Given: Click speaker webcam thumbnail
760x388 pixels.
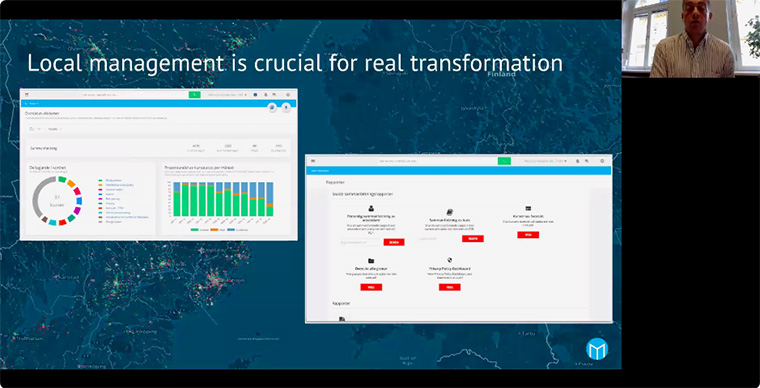Looking at the screenshot, I should [691, 38].
